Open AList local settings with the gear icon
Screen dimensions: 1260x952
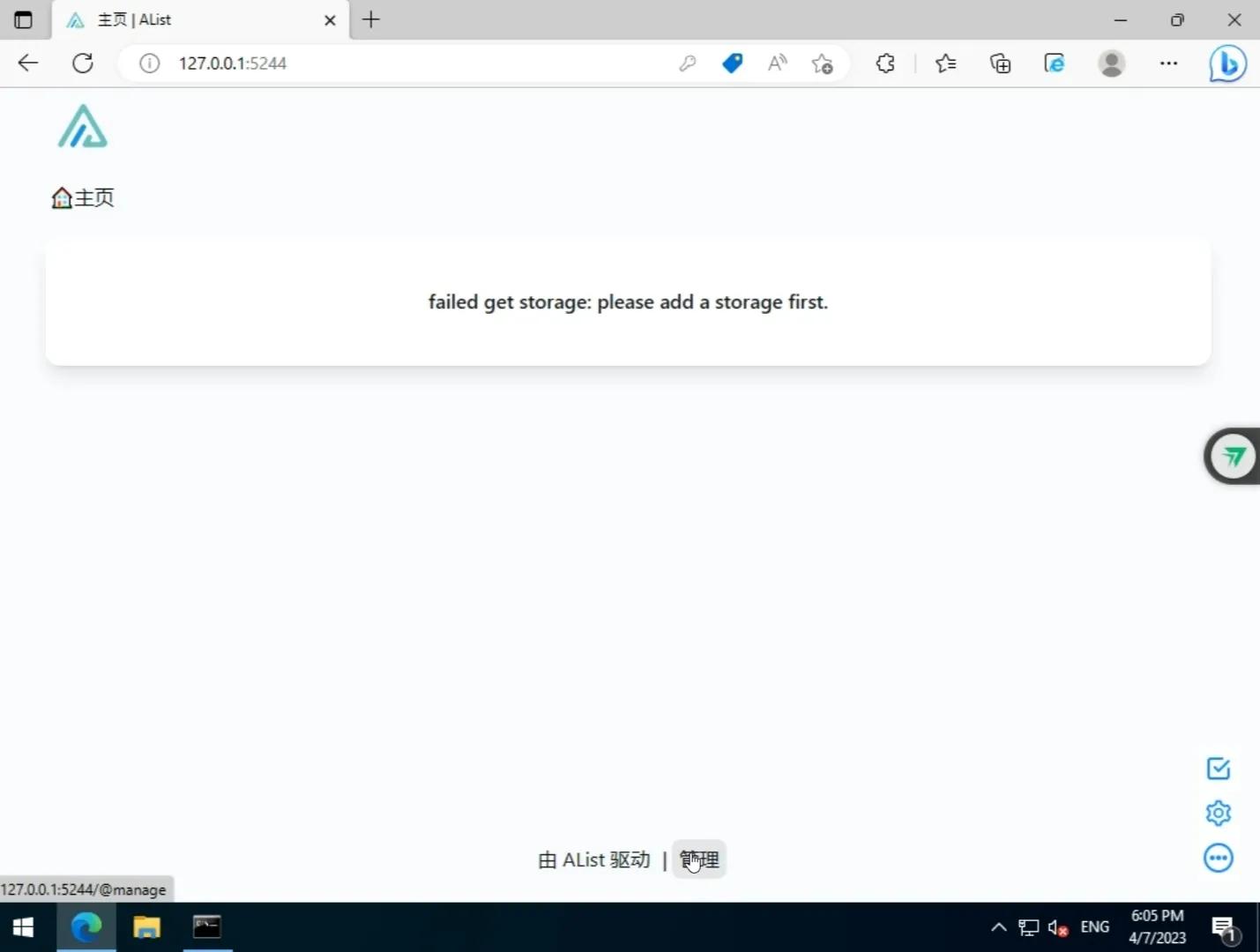point(1219,813)
